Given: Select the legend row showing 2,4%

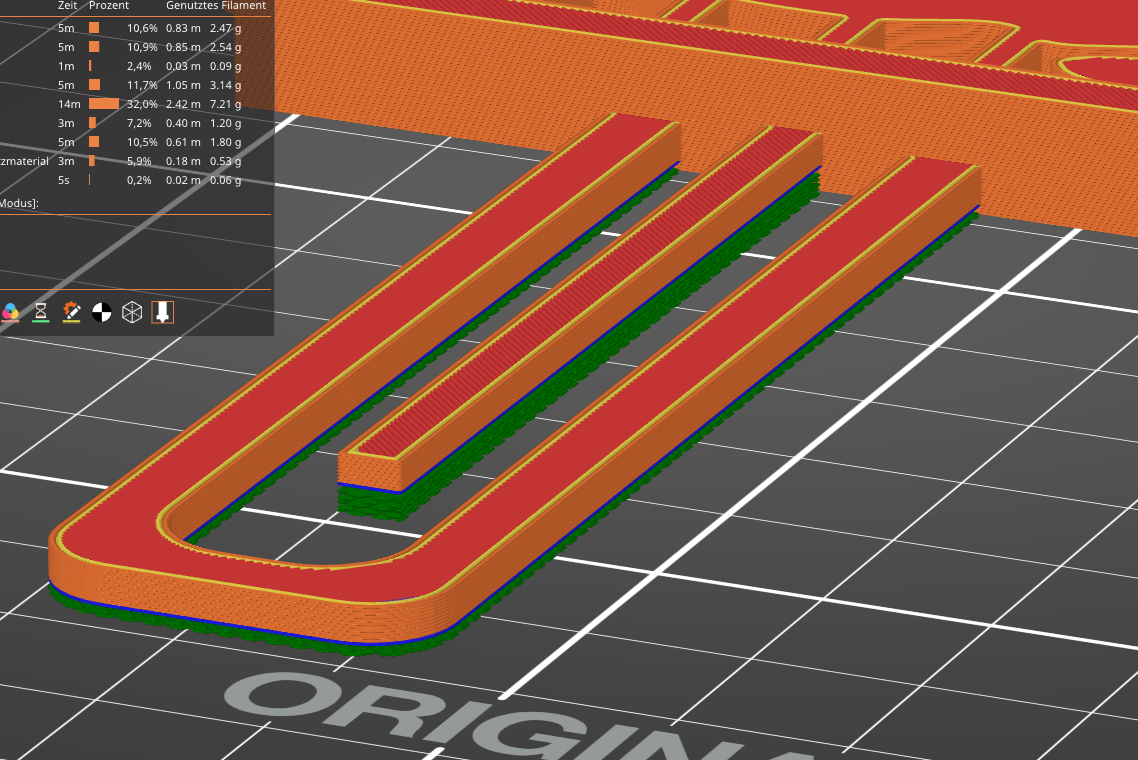Looking at the screenshot, I should tap(136, 66).
